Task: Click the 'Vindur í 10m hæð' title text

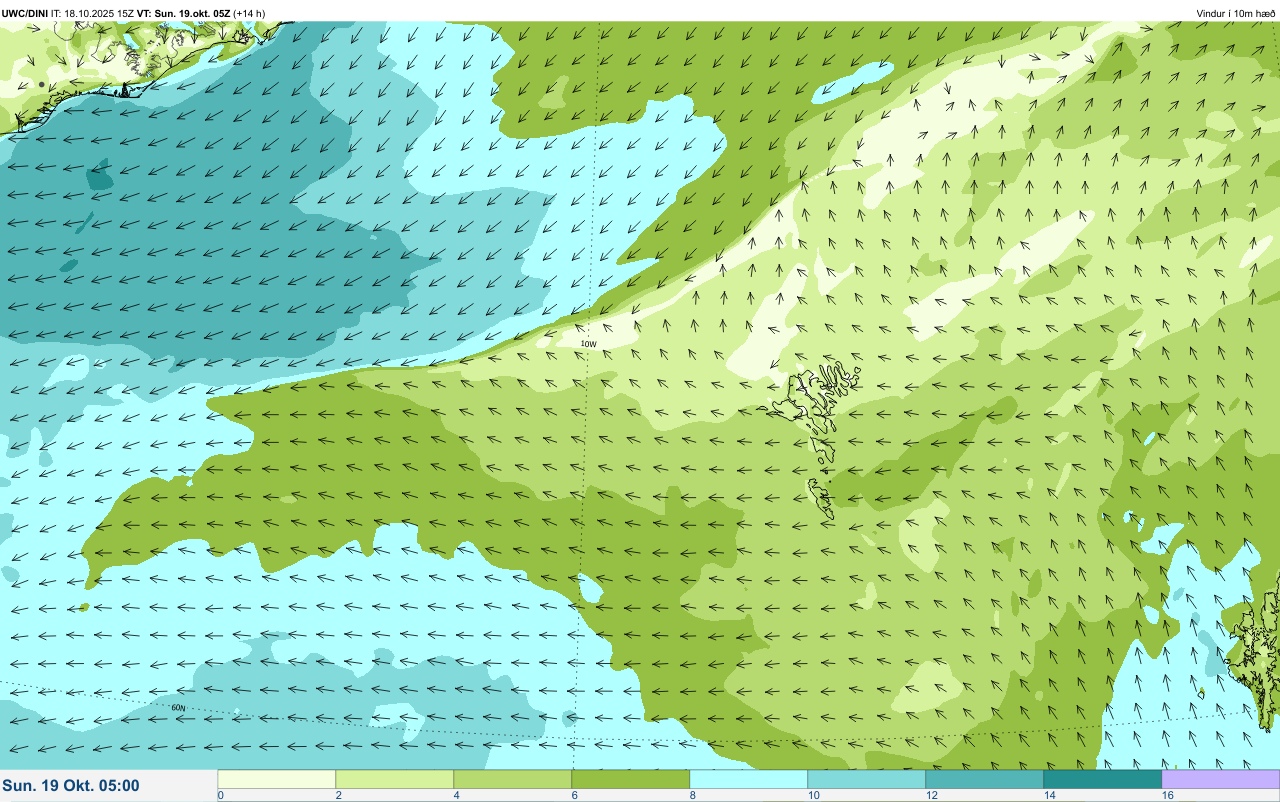Action: point(1236,13)
